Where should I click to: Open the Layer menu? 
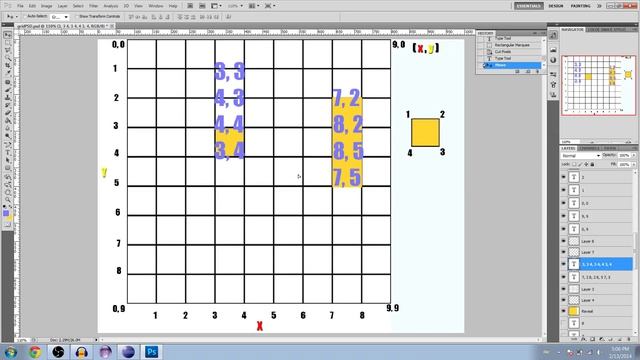click(62, 6)
